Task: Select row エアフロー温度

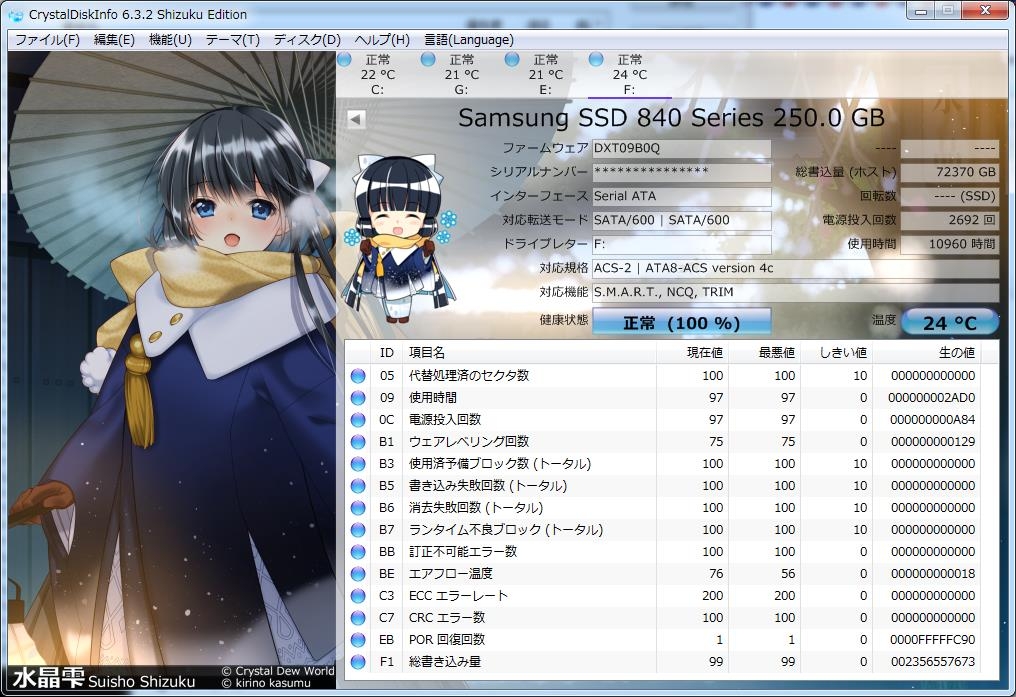Action: 664,574
